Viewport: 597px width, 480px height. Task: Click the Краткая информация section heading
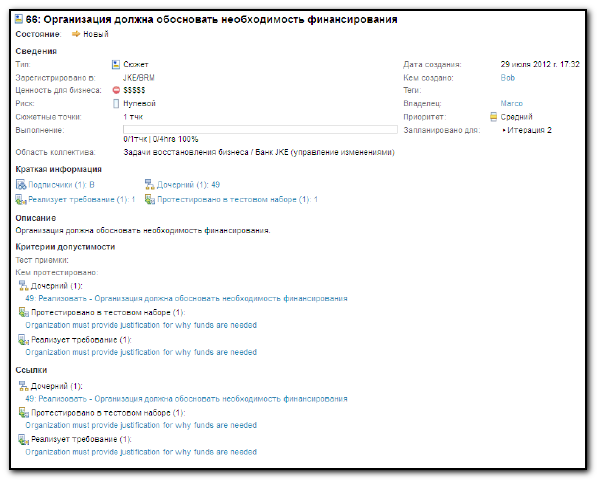coord(58,169)
